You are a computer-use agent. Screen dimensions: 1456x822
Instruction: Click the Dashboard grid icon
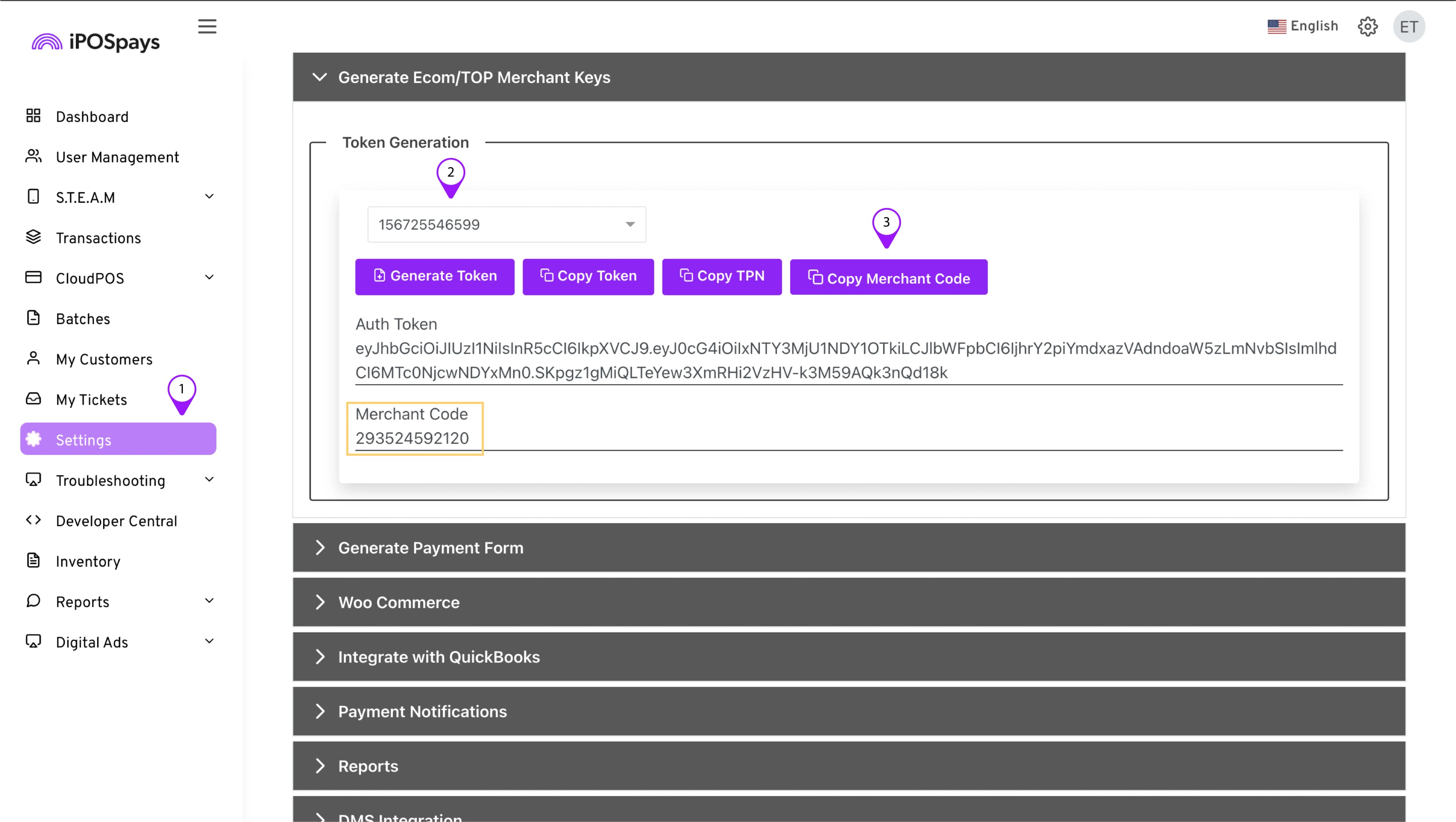pyautogui.click(x=33, y=116)
